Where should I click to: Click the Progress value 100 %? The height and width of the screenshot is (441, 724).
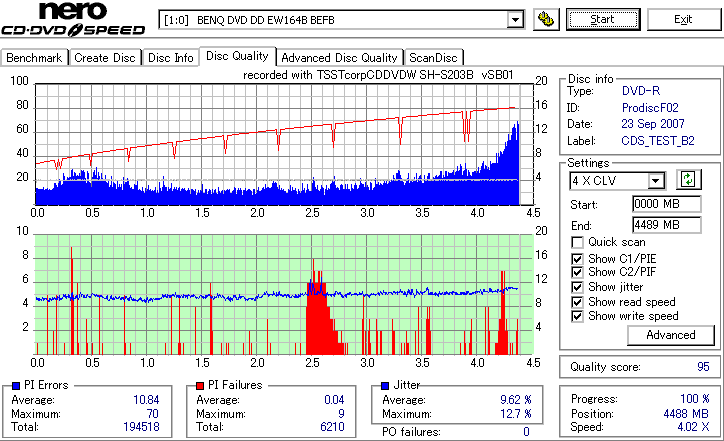pyautogui.click(x=695, y=399)
